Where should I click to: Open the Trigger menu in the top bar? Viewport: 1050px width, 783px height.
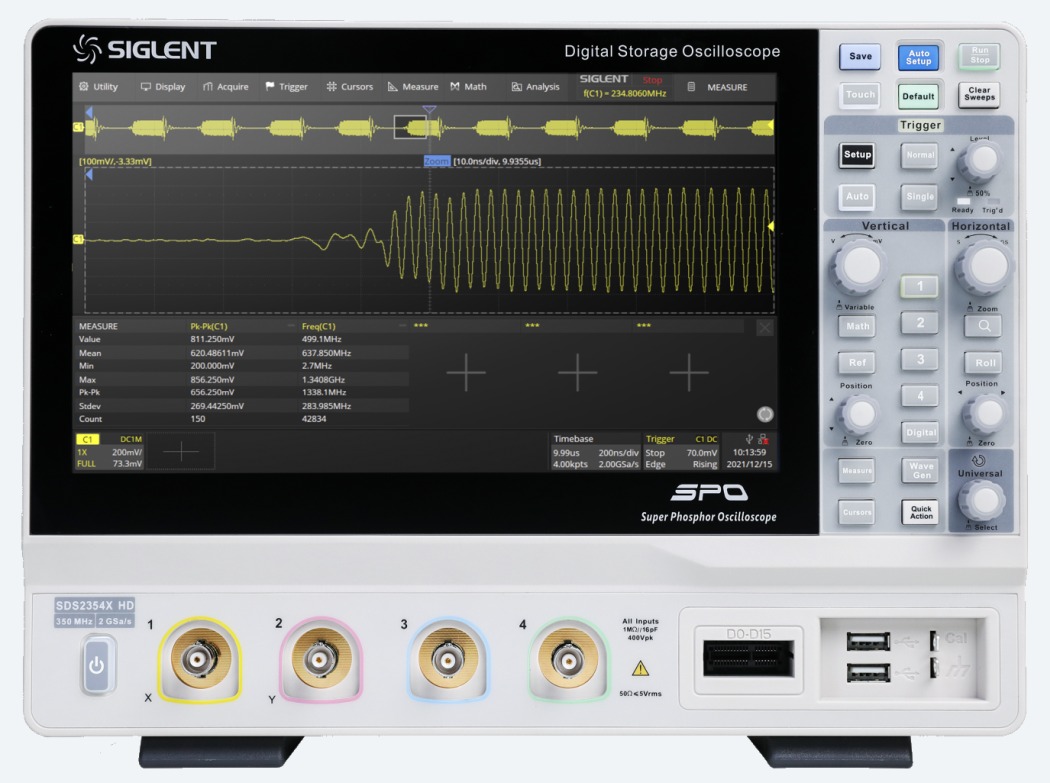pos(287,87)
